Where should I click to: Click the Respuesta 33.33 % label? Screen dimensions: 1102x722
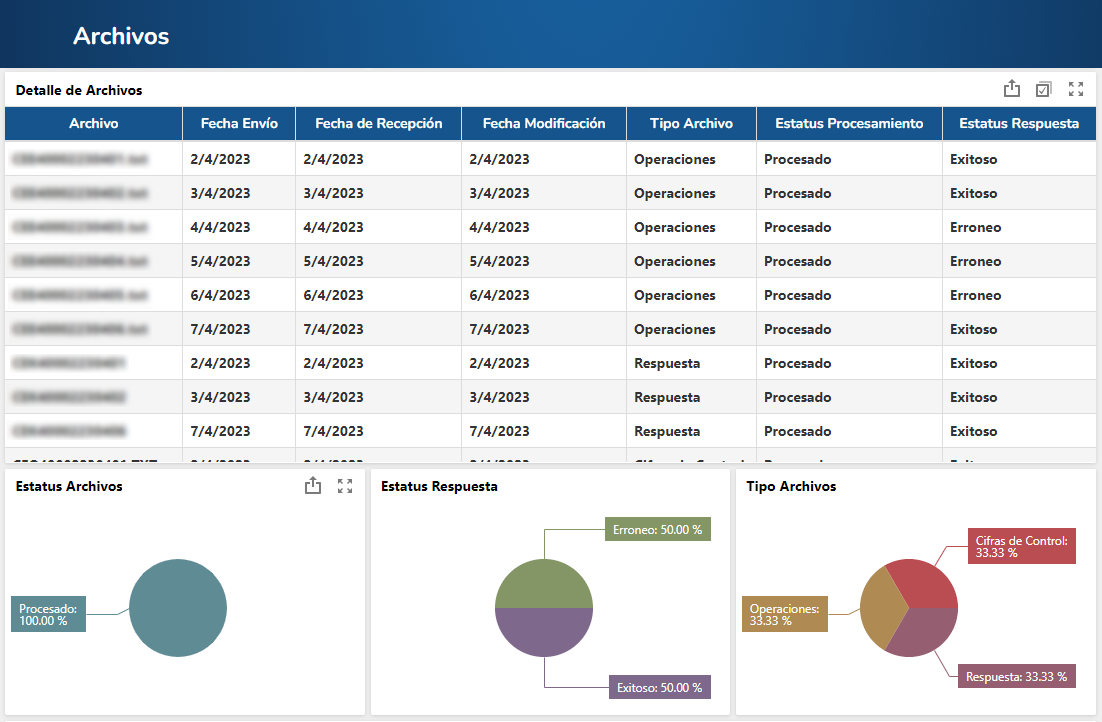pyautogui.click(x=1016, y=676)
